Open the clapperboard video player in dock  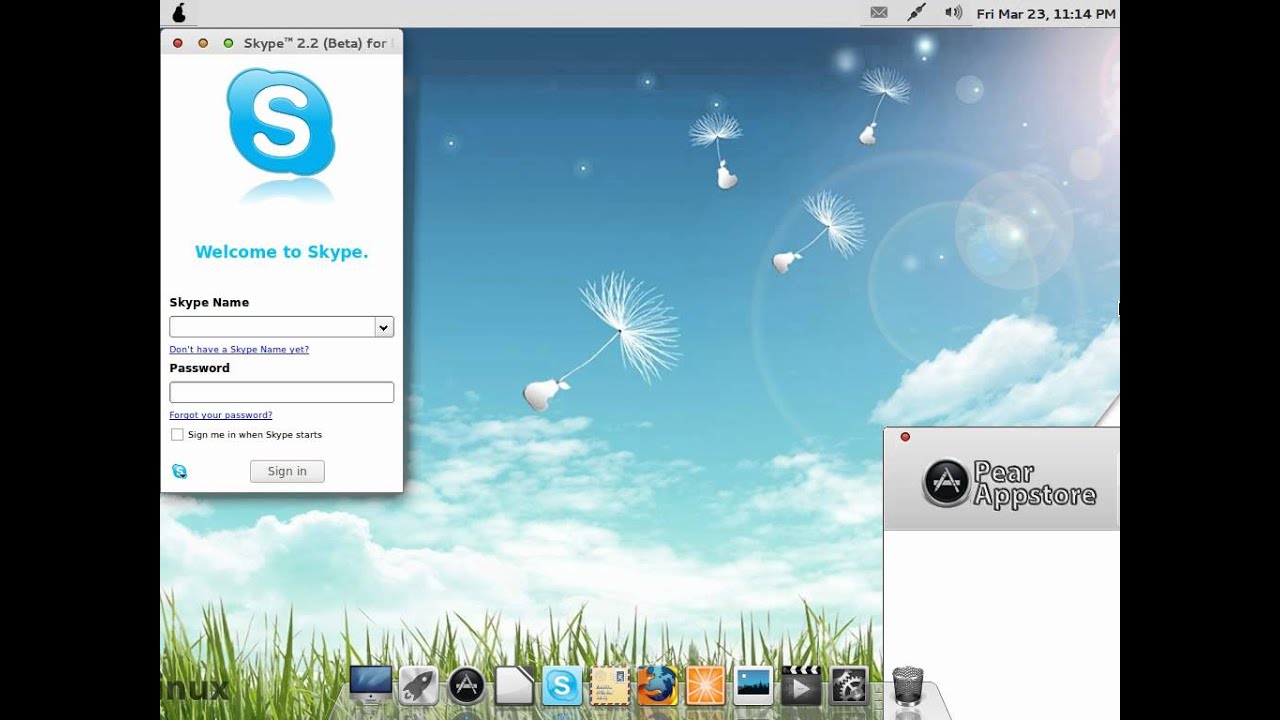[x=800, y=686]
